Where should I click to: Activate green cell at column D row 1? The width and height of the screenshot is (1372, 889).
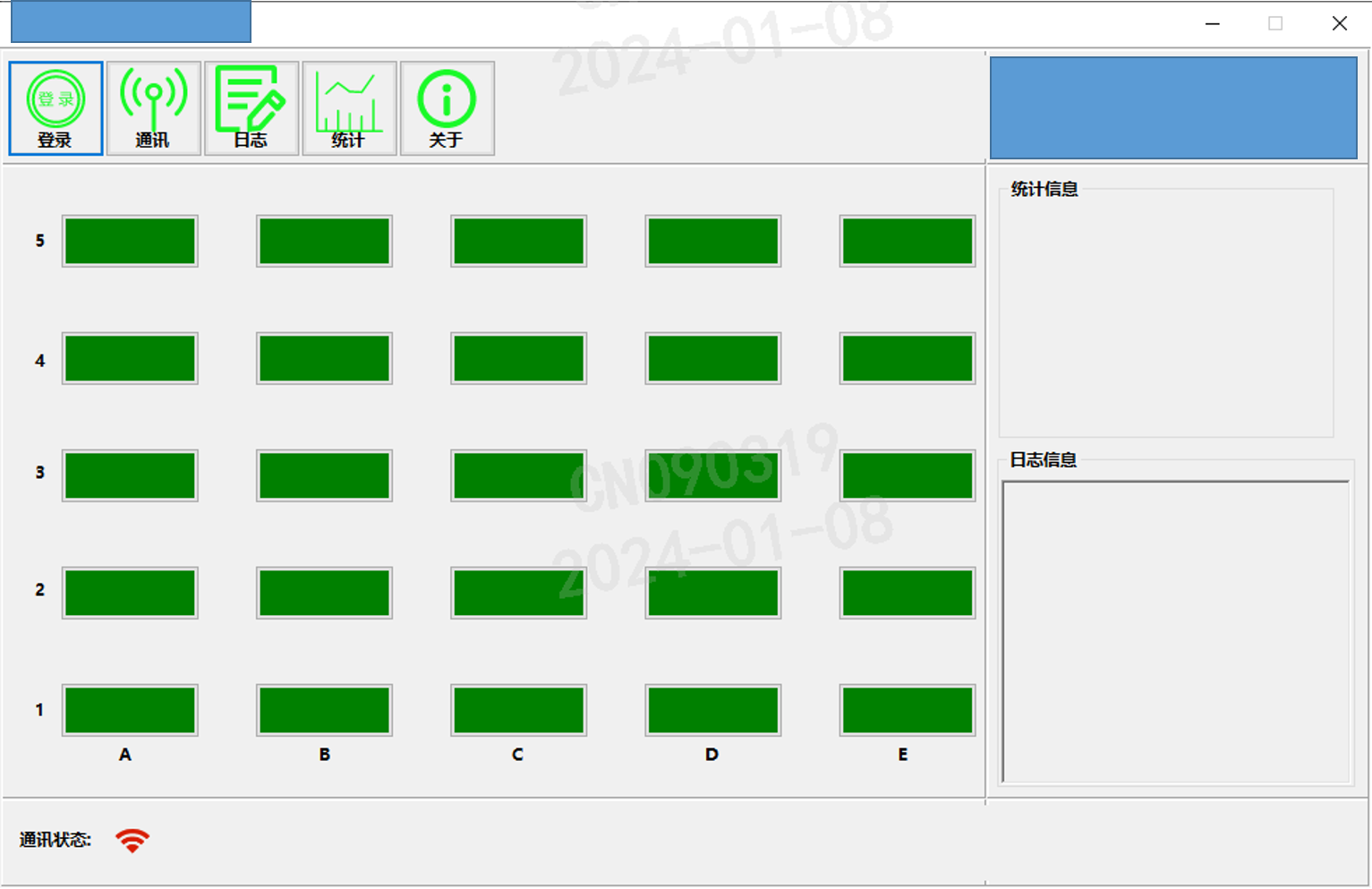(712, 710)
